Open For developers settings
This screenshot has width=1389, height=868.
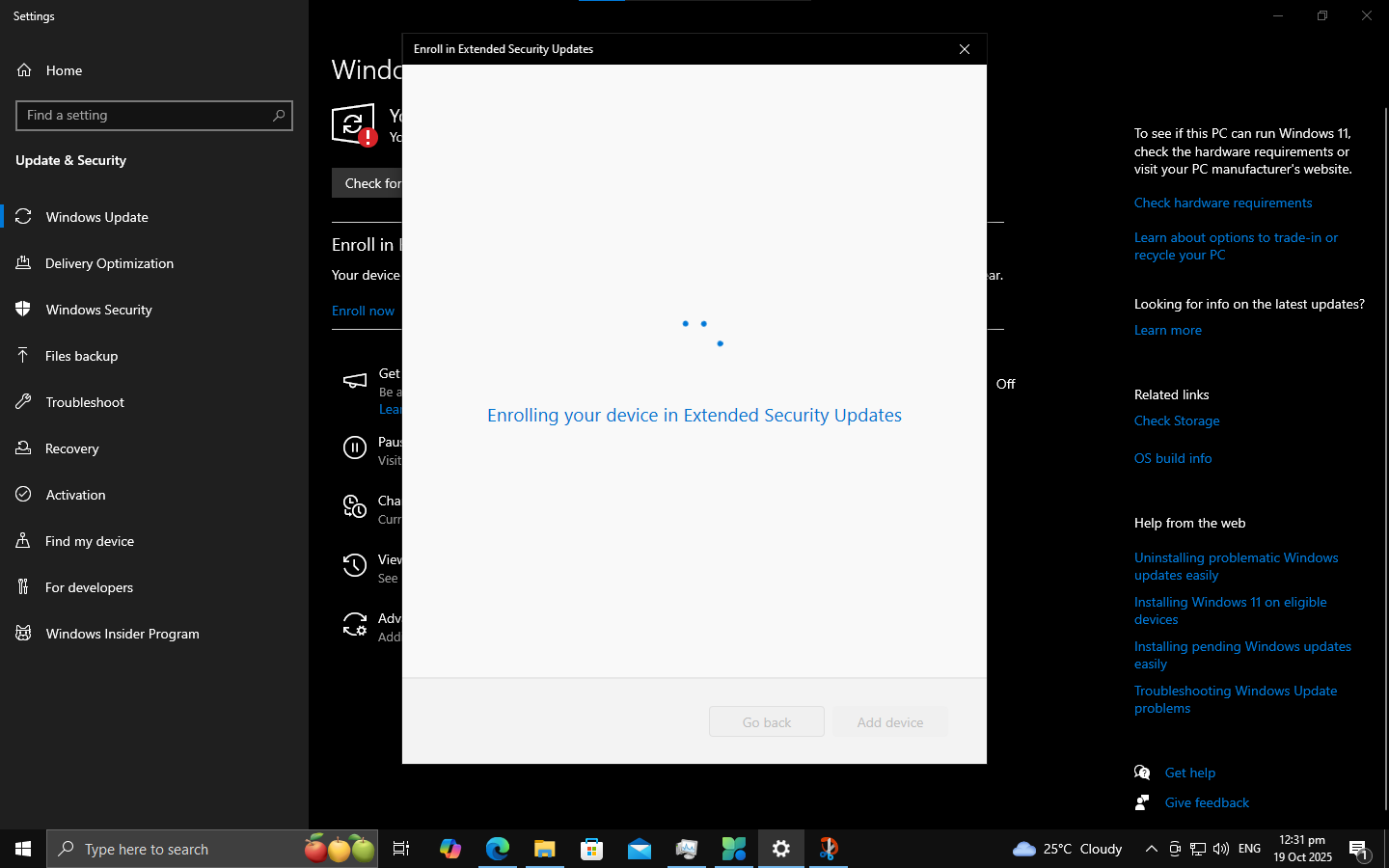click(x=154, y=587)
